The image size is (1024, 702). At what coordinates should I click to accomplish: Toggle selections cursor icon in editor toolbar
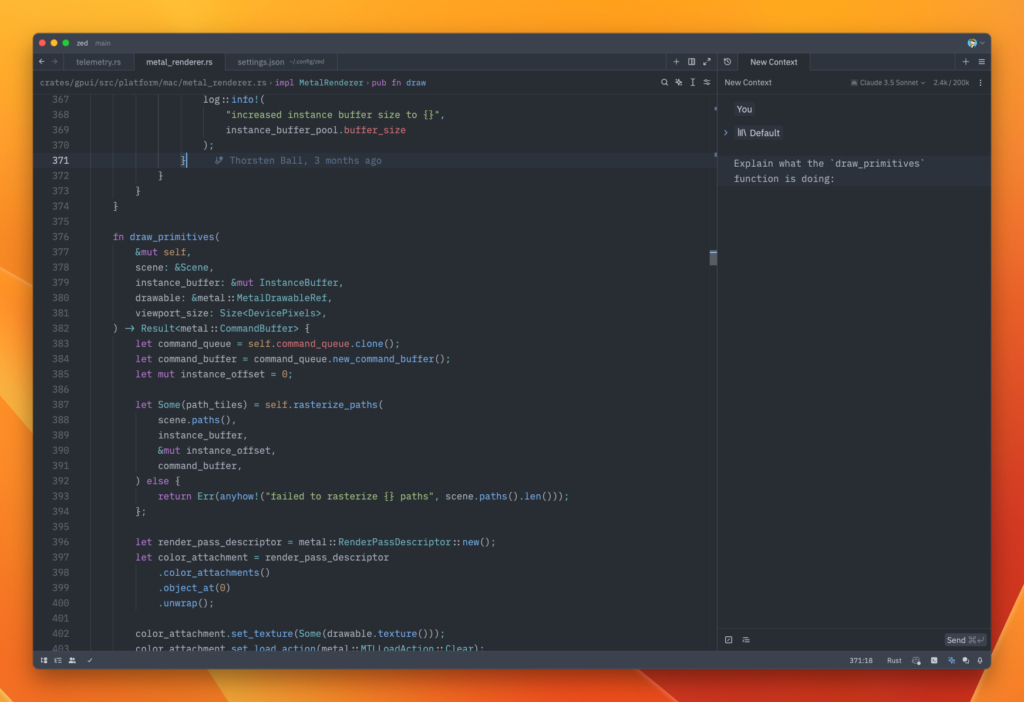[x=692, y=82]
